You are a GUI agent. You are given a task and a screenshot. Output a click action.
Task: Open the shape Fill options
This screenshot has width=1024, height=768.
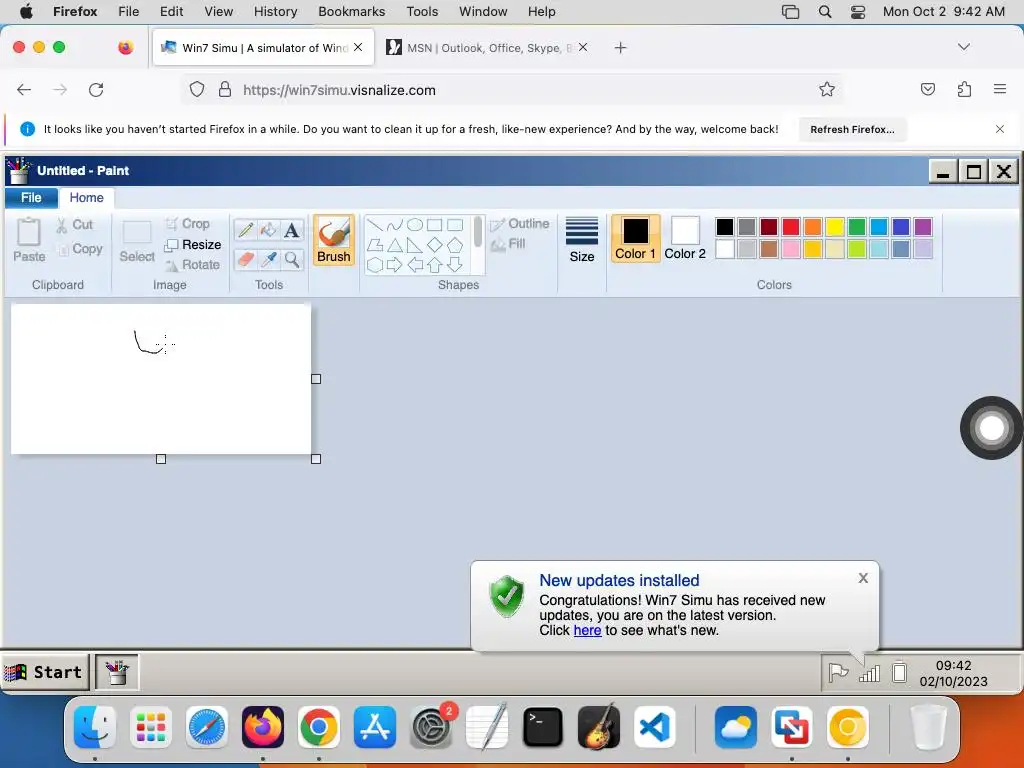[508, 244]
